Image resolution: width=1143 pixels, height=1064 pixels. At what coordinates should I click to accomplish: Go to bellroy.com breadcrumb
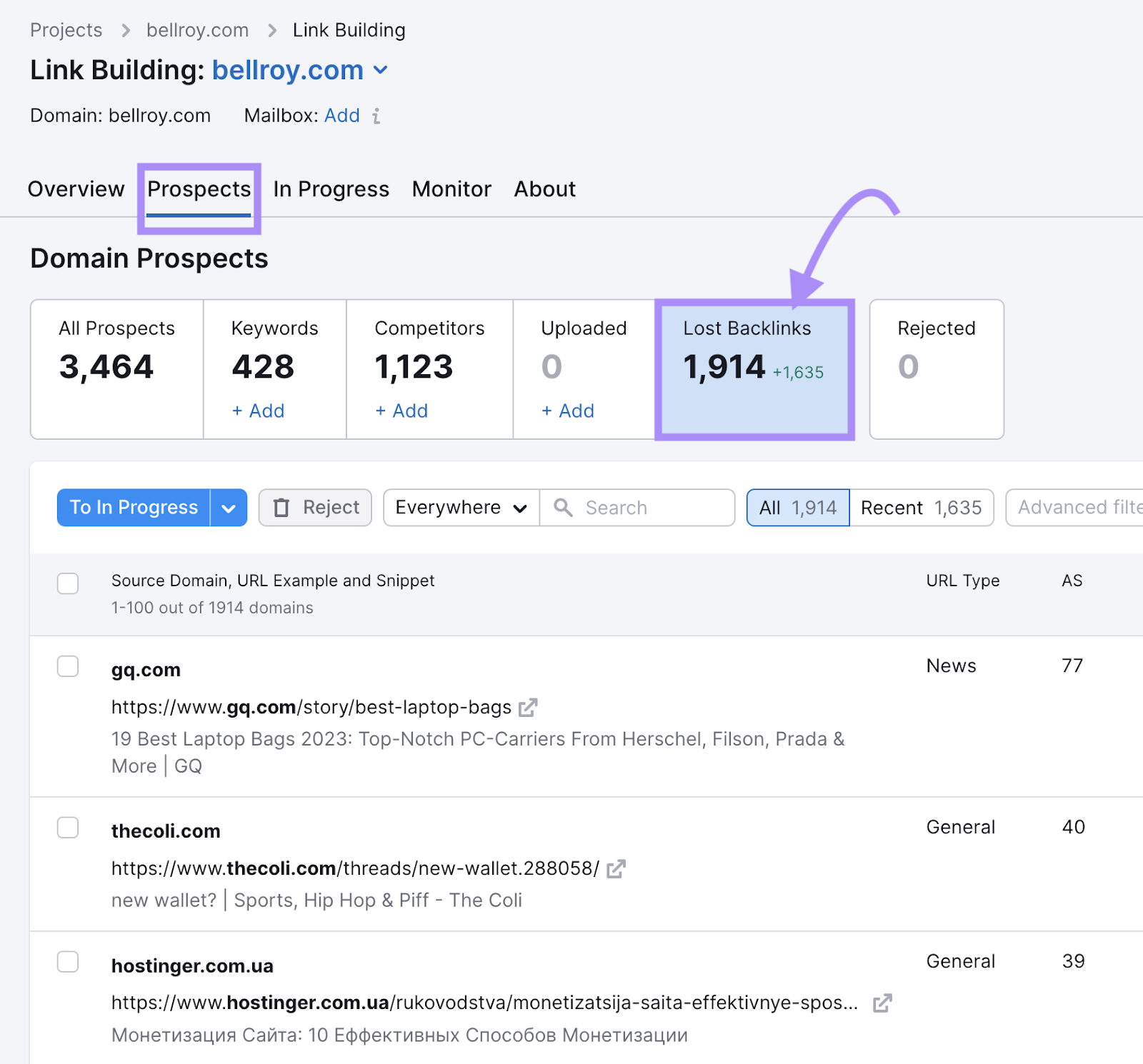click(x=198, y=31)
